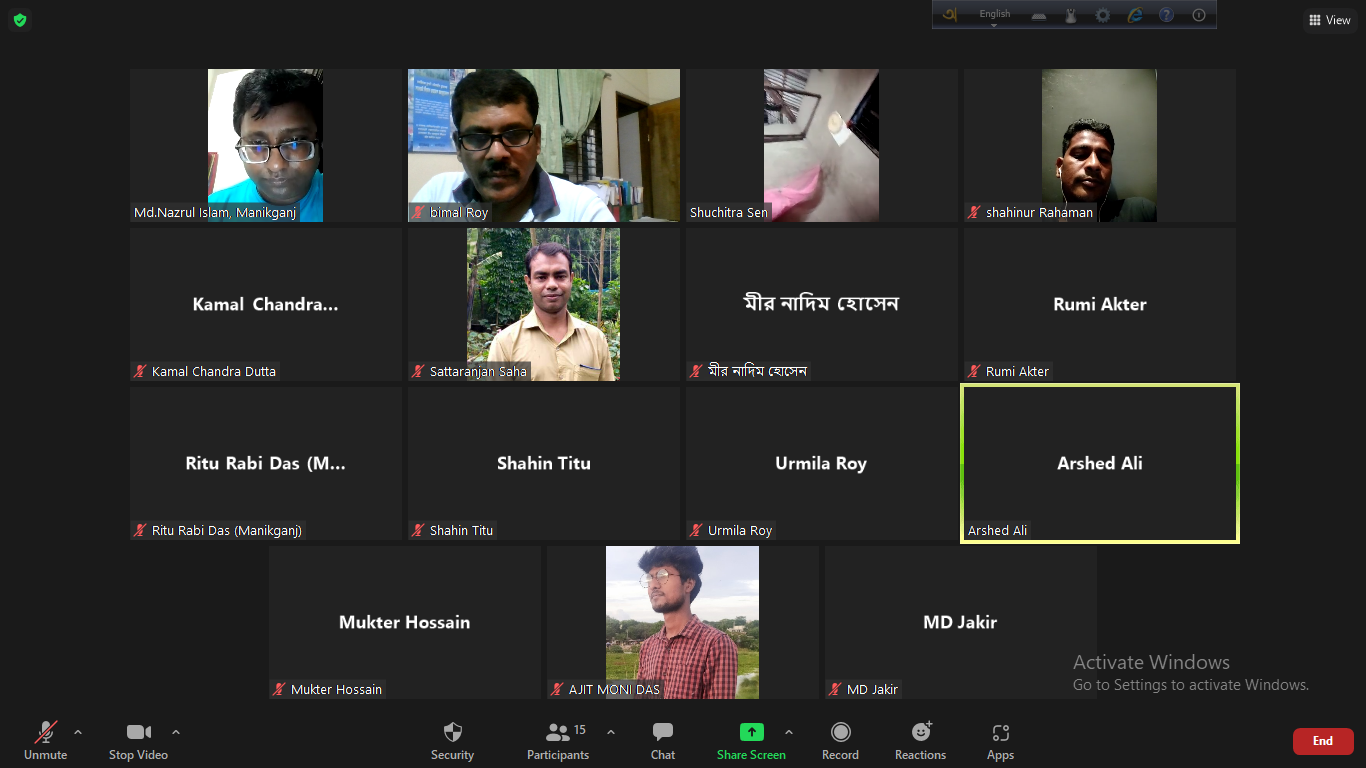1366x768 pixels.
Task: Click the Shahin Titu name label
Action: click(x=461, y=530)
